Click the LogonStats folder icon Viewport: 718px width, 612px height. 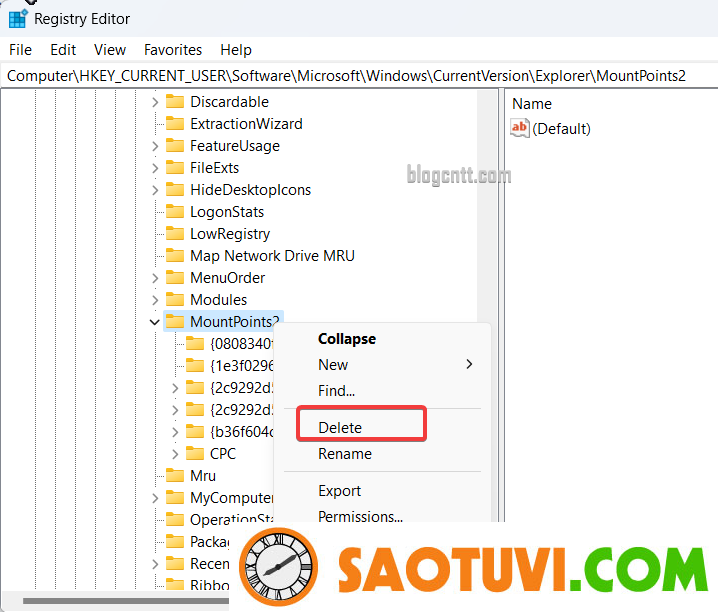[x=174, y=211]
